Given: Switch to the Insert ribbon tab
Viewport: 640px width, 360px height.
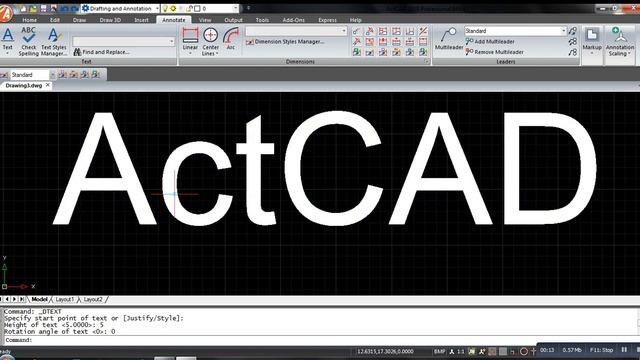Looking at the screenshot, I should pyautogui.click(x=142, y=20).
